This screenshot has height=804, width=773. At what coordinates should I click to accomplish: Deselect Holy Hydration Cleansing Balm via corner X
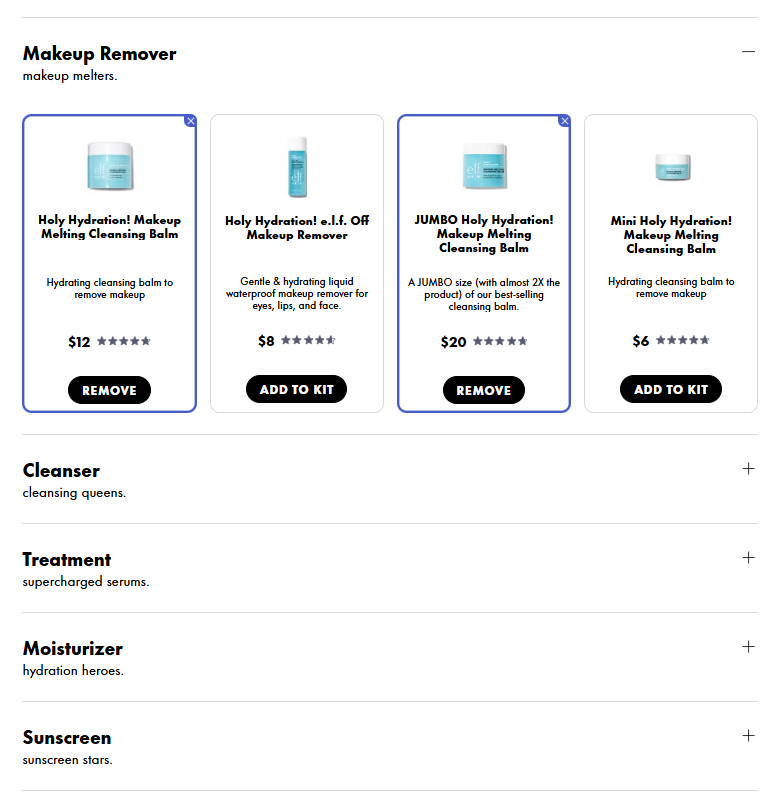(191, 121)
